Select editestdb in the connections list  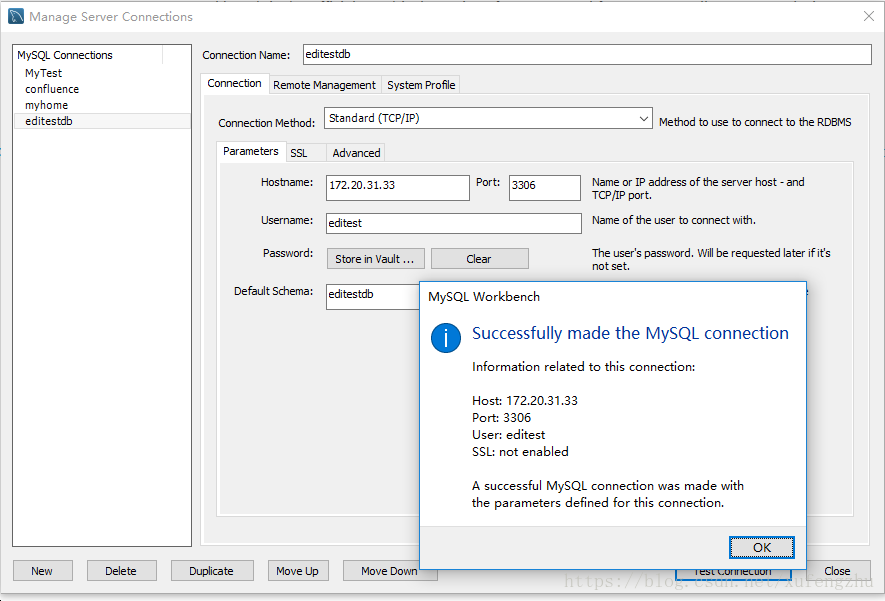tap(102, 121)
